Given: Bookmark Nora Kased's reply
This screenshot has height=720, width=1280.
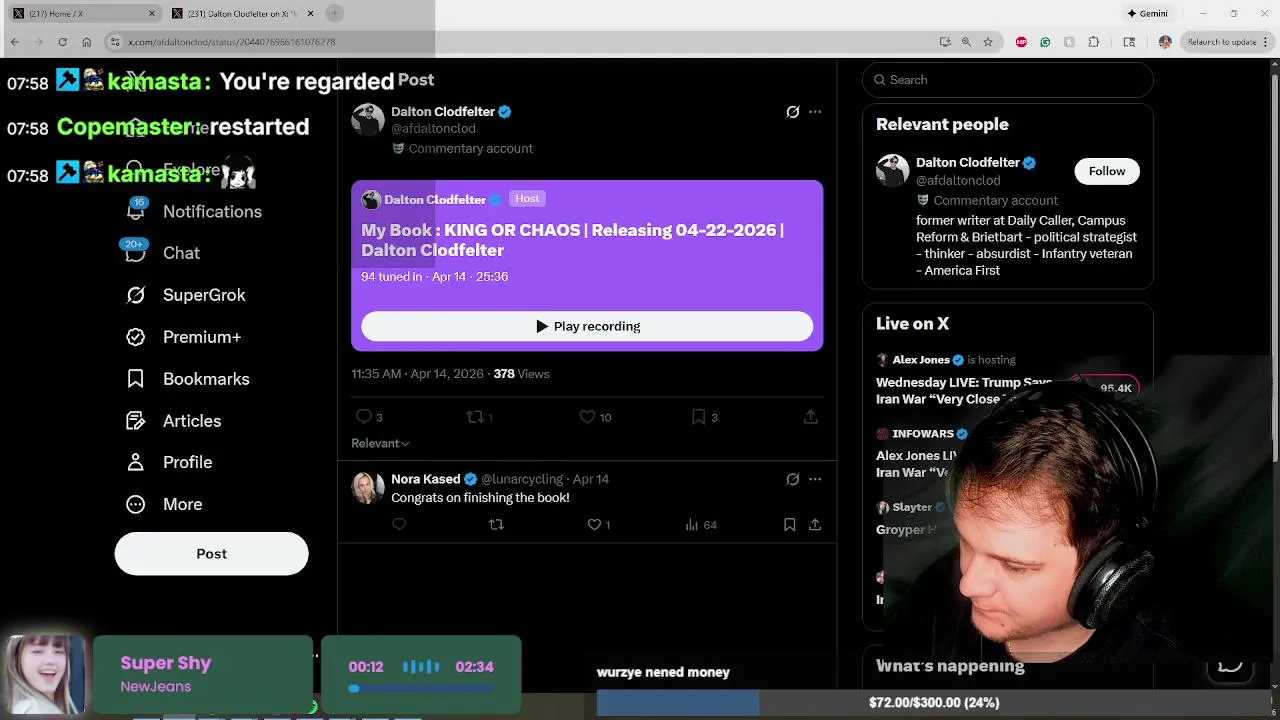Looking at the screenshot, I should point(789,524).
